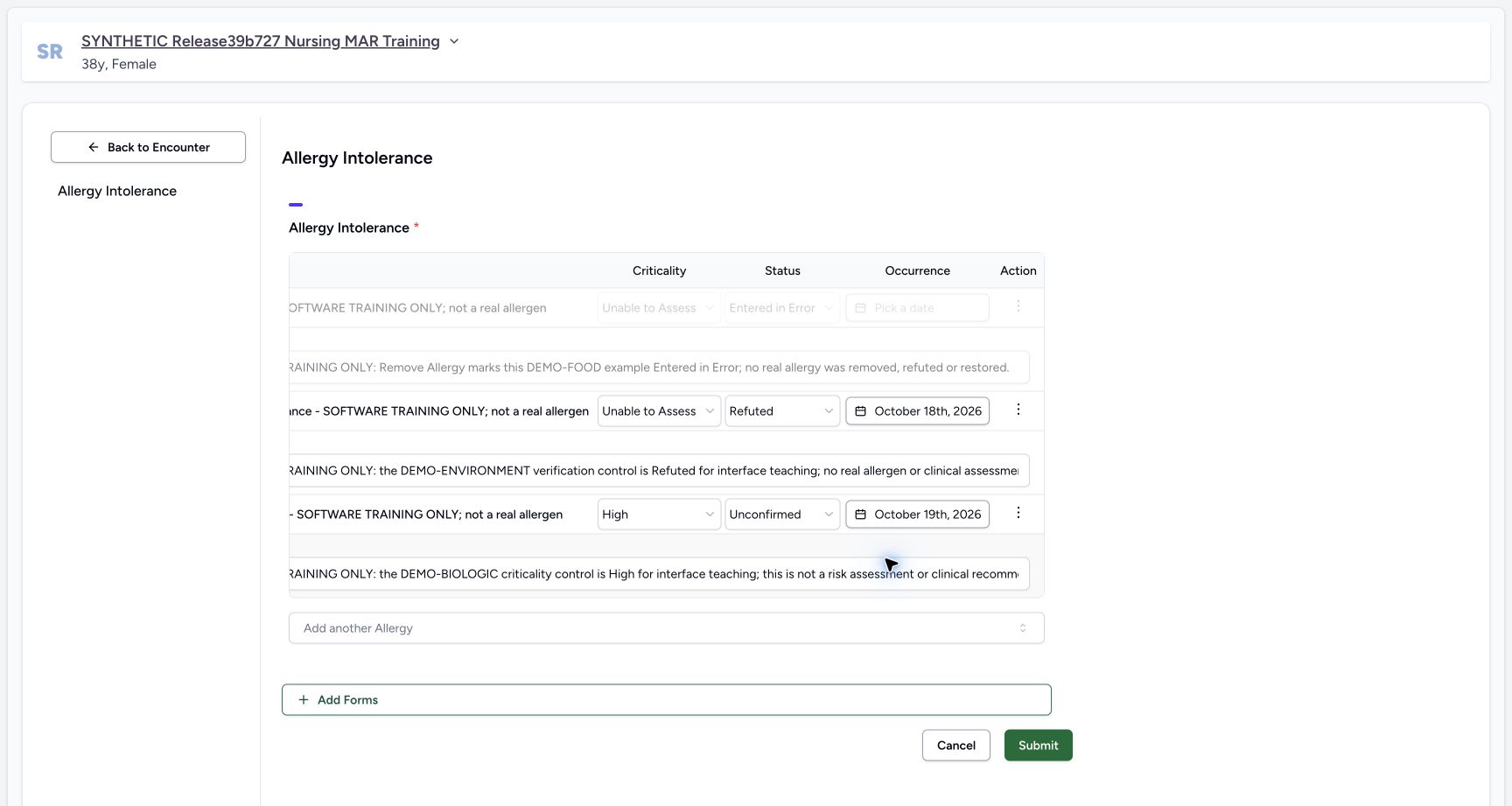Click the Add Forms button
The image size is (1512, 806).
666,699
